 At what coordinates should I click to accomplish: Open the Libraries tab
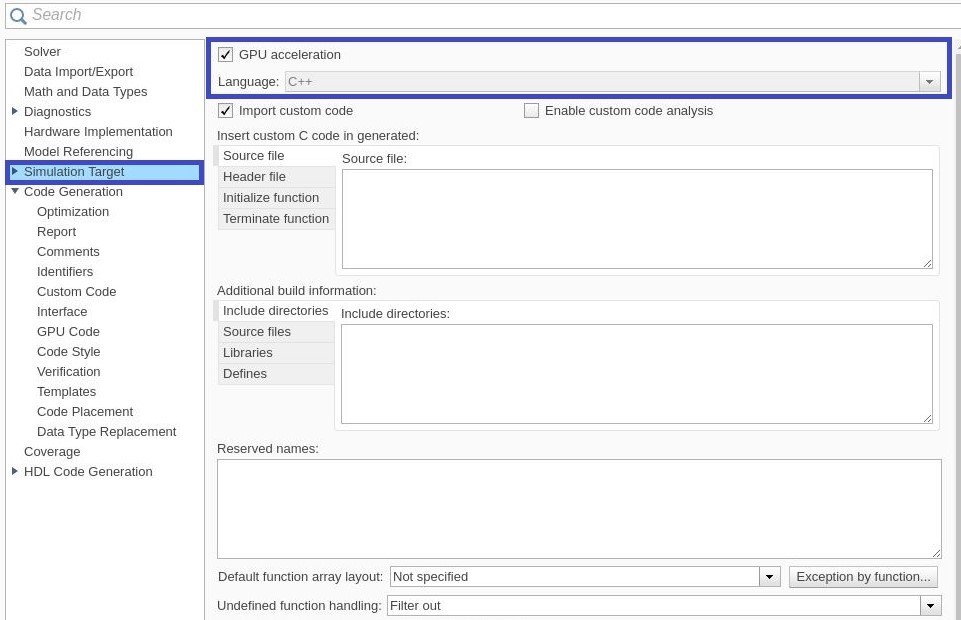click(248, 353)
